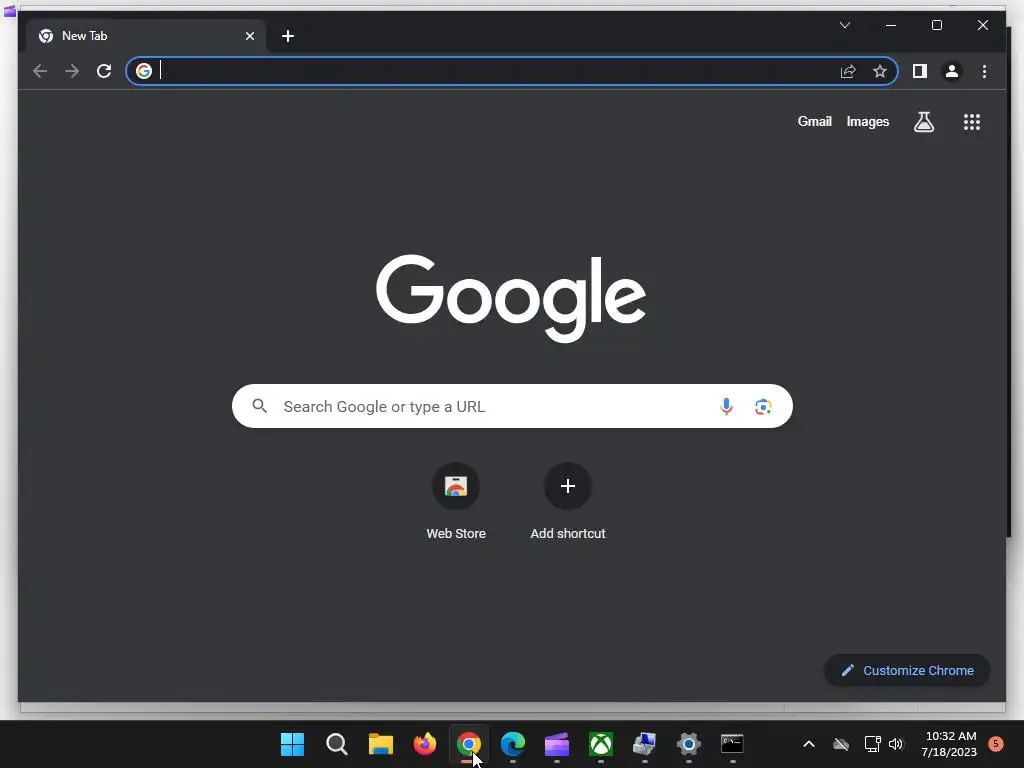The image size is (1024, 768).
Task: Show hidden tray icons chevron
Action: pos(808,744)
